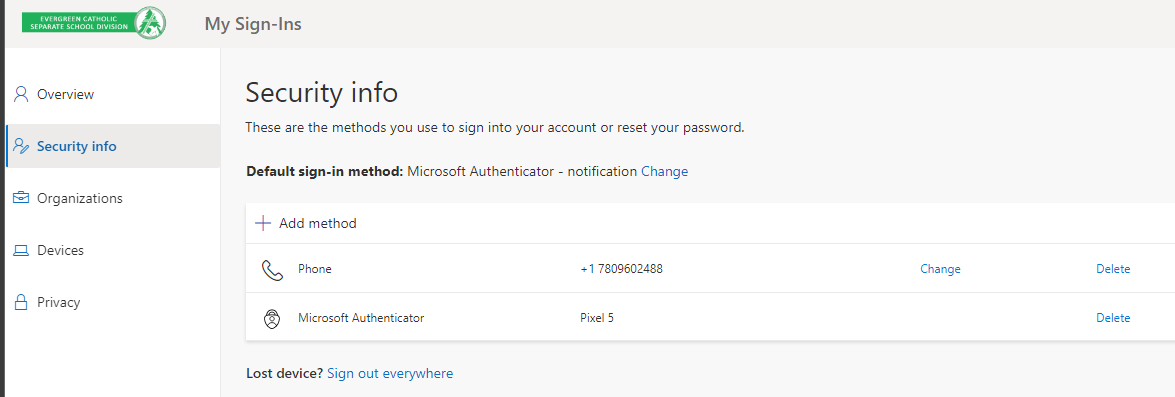Click the Microsoft Authenticator method label

[361, 318]
